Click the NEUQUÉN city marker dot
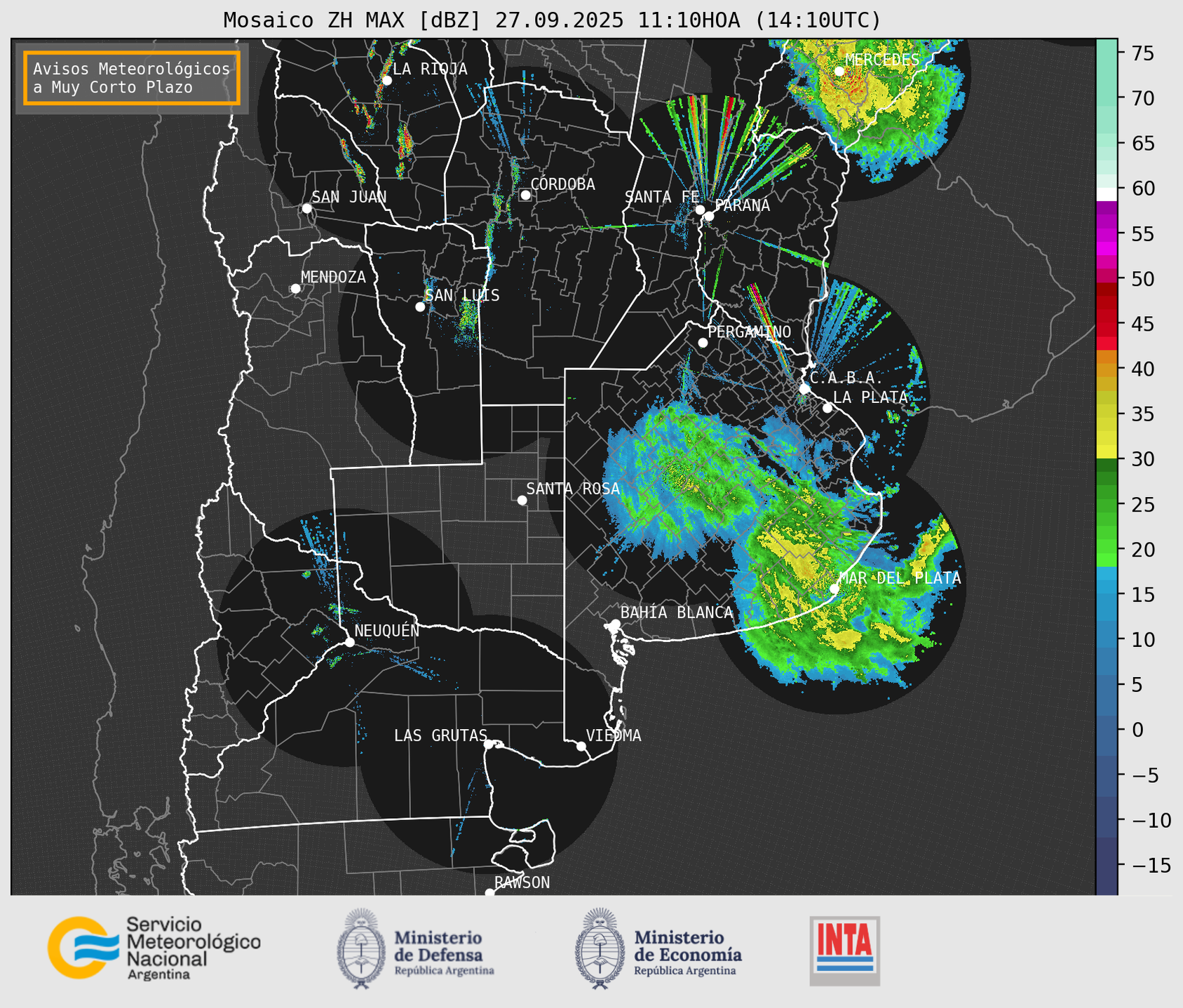The image size is (1183, 1008). [349, 642]
